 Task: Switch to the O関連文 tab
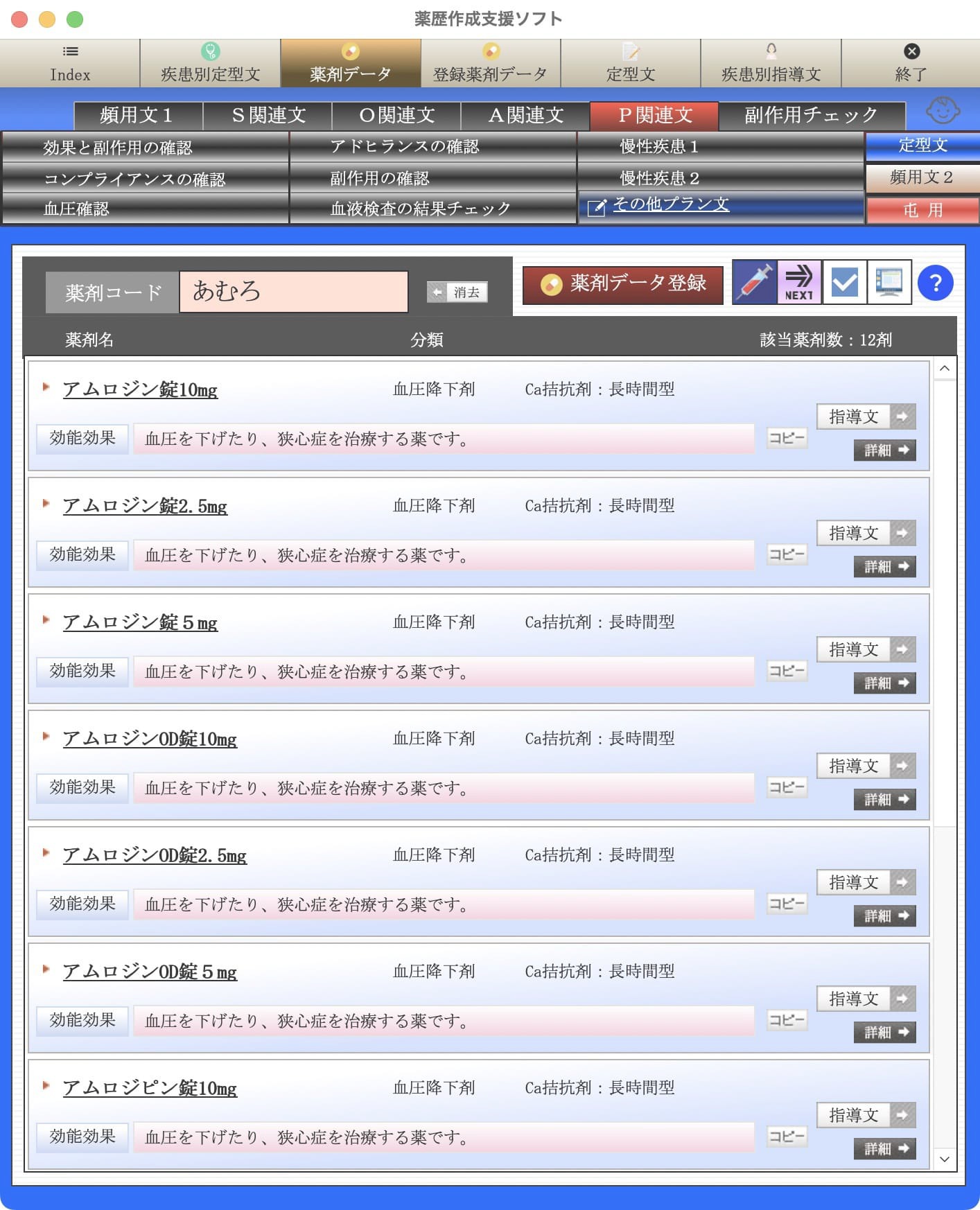tap(396, 115)
